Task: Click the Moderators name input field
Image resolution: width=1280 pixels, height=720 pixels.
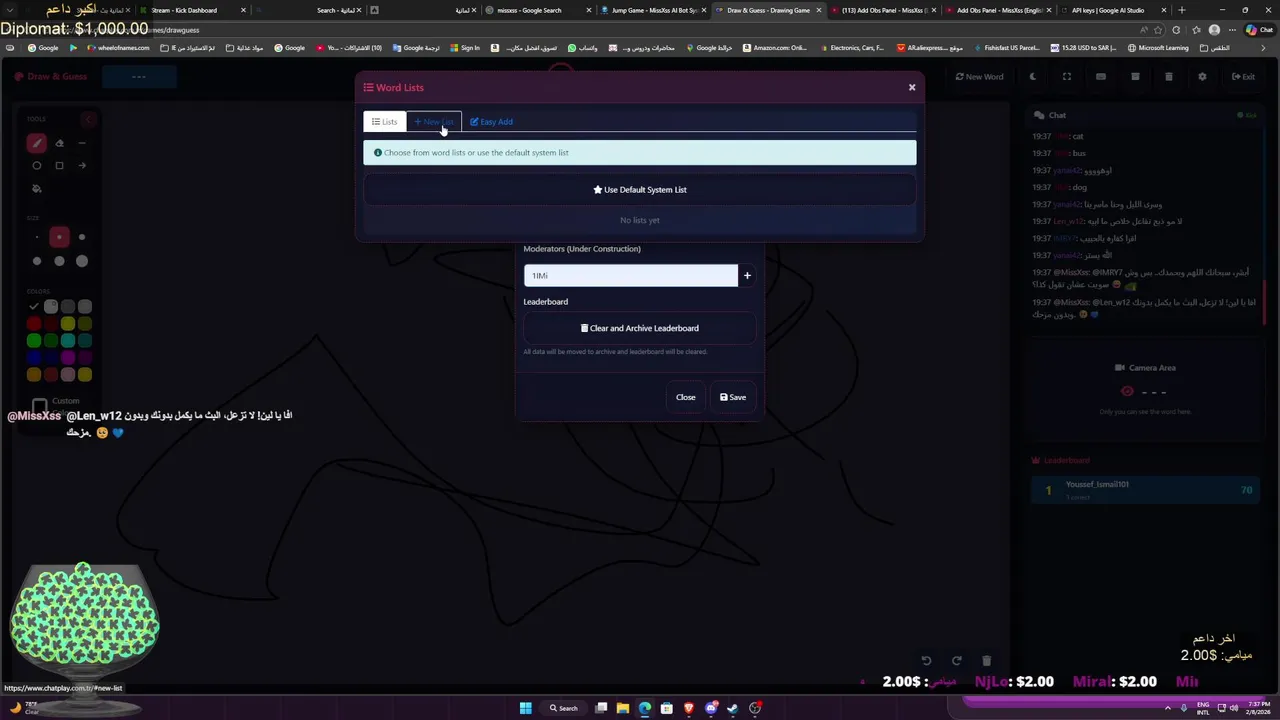Action: (631, 275)
